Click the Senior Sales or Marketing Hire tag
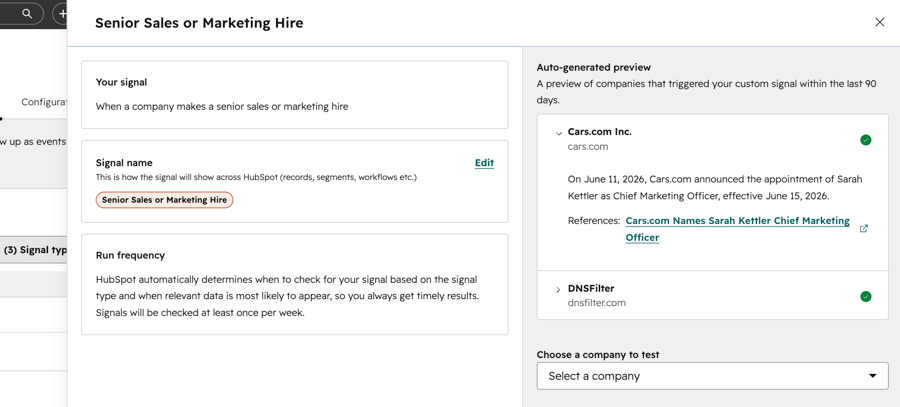 (x=164, y=200)
